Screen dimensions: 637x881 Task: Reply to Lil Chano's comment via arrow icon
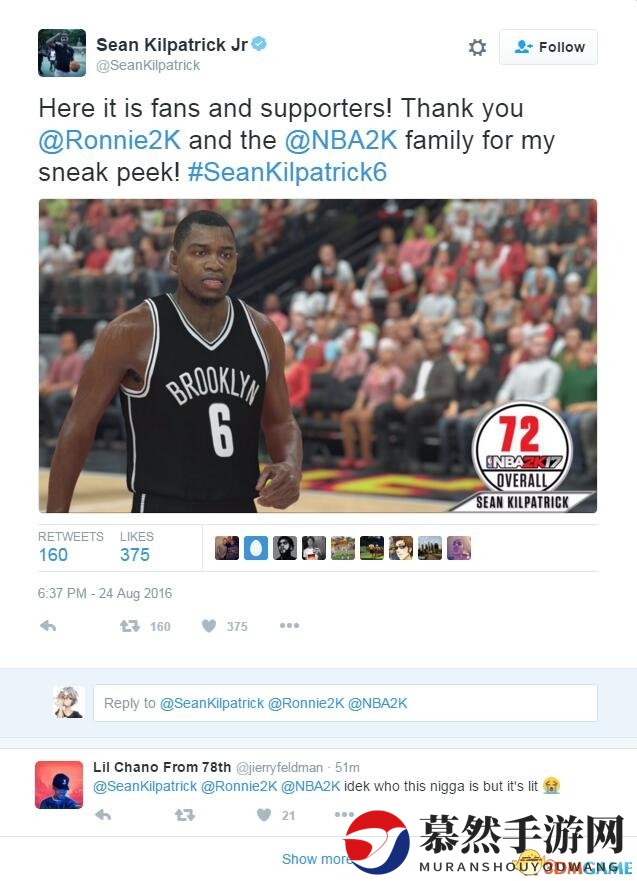103,815
